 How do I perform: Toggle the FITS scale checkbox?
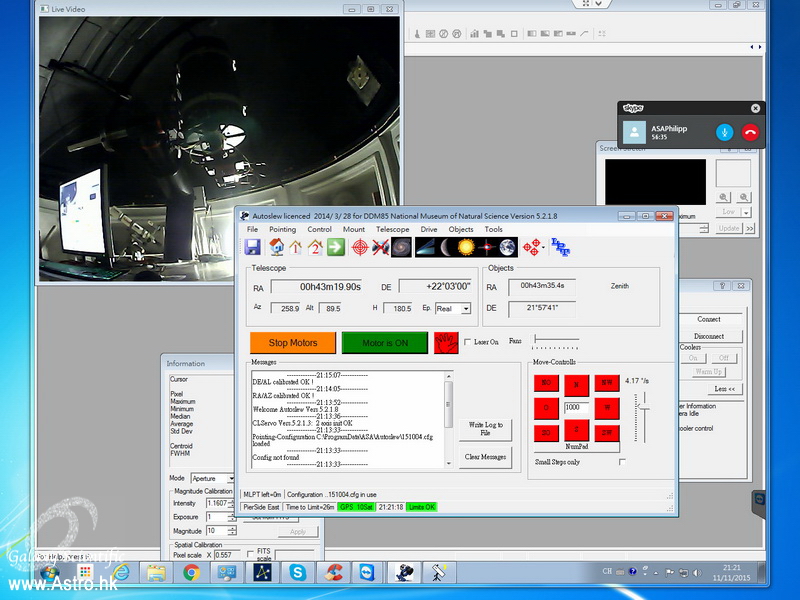[x=250, y=554]
